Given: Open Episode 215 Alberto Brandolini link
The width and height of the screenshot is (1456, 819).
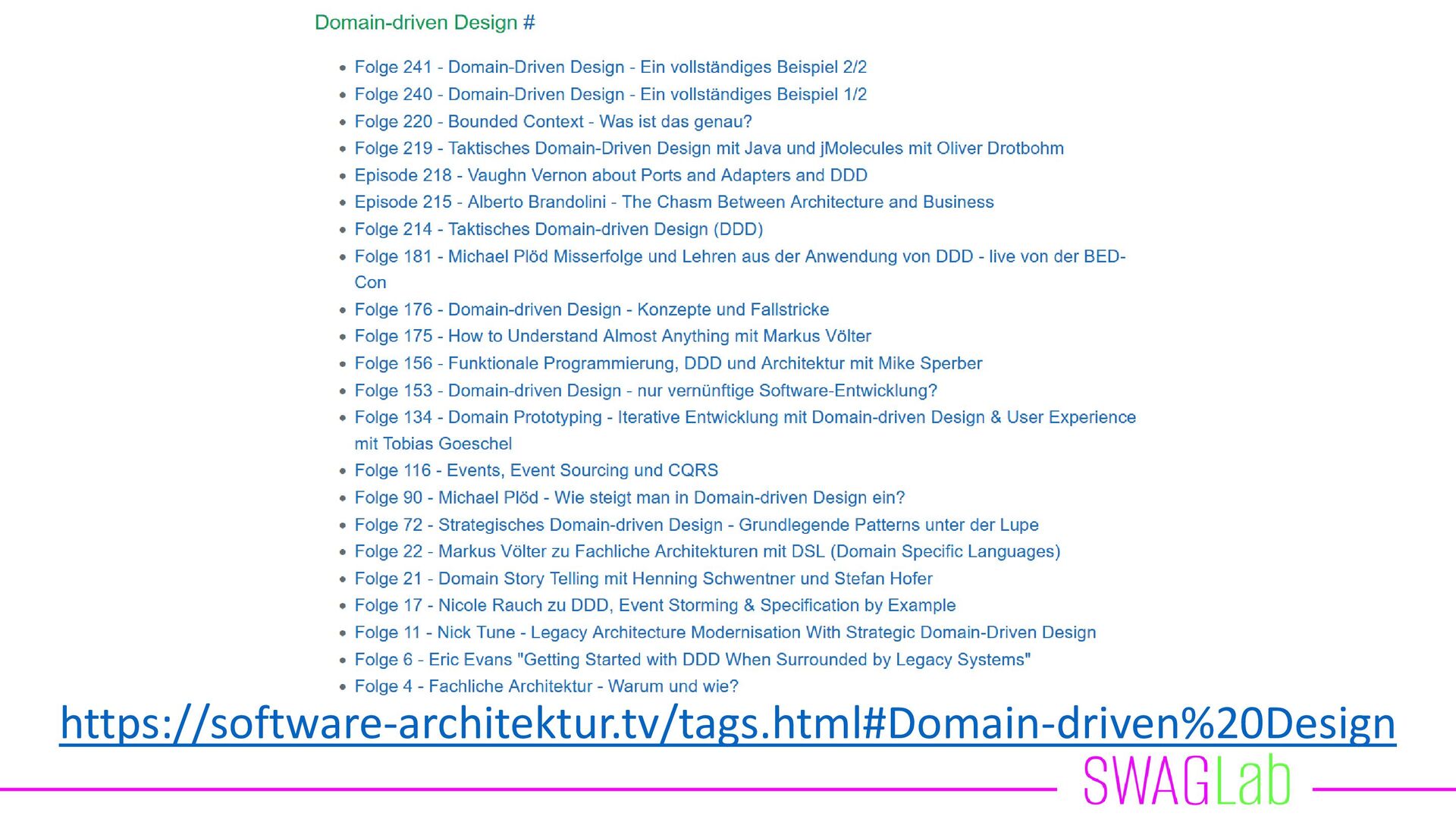Looking at the screenshot, I should coord(673,202).
